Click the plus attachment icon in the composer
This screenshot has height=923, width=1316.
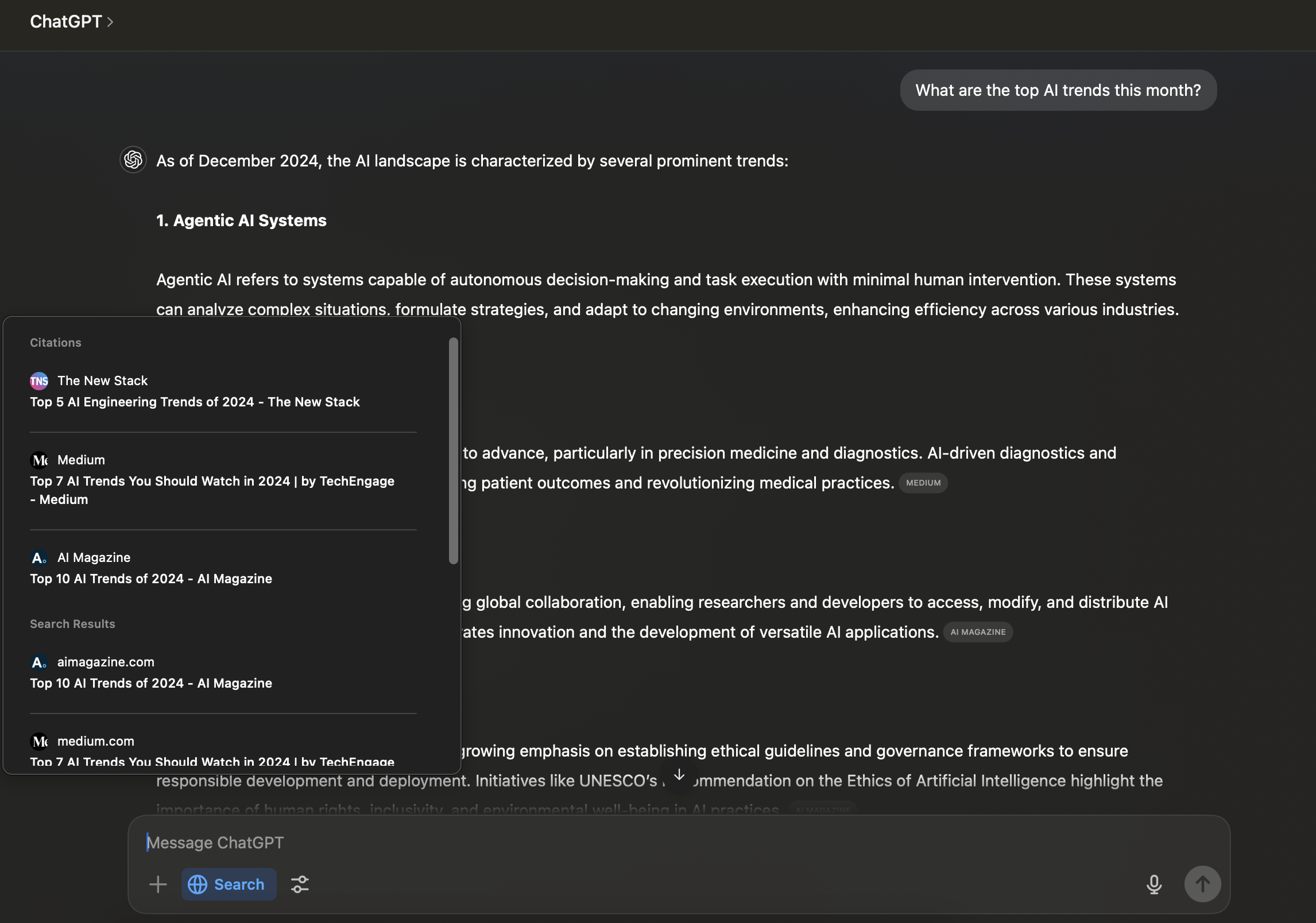tap(158, 884)
